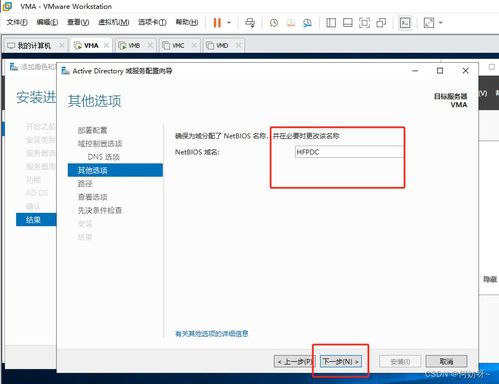
Task: Select 查看选项 in the wizard steps
Action: 92,197
